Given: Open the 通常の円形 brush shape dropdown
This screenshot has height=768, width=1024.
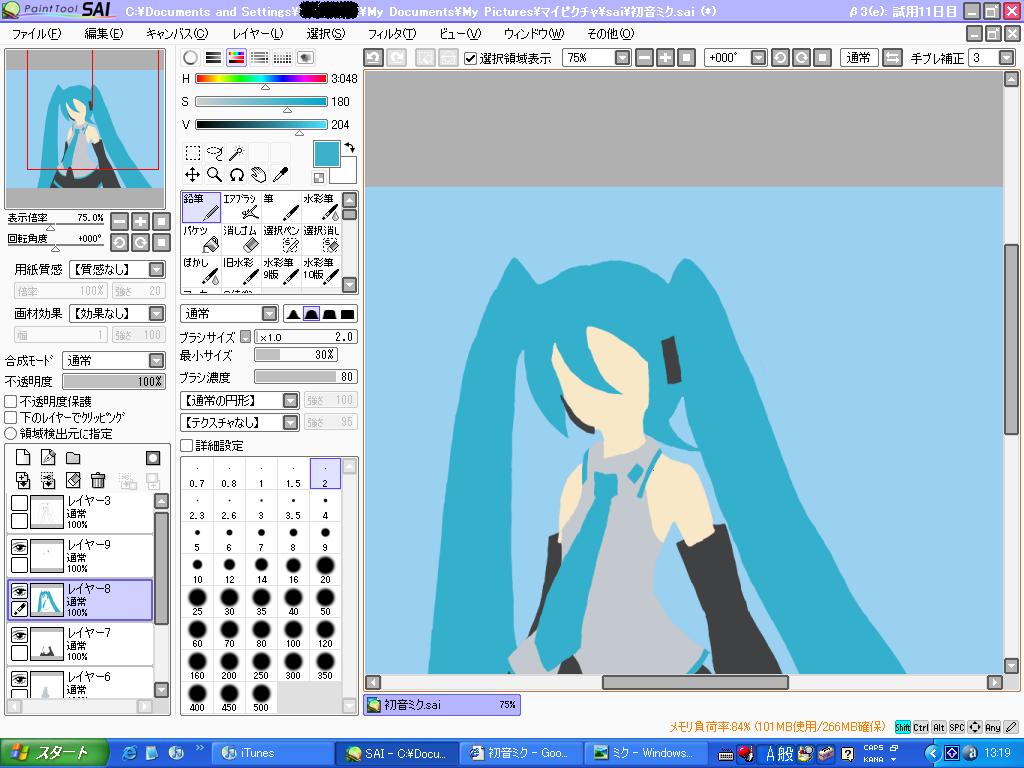Looking at the screenshot, I should [x=240, y=400].
